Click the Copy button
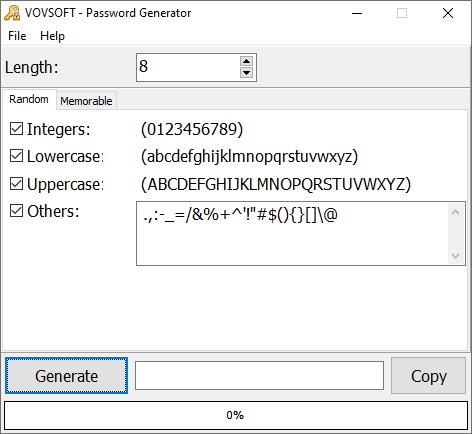The height and width of the screenshot is (434, 472). 428,376
